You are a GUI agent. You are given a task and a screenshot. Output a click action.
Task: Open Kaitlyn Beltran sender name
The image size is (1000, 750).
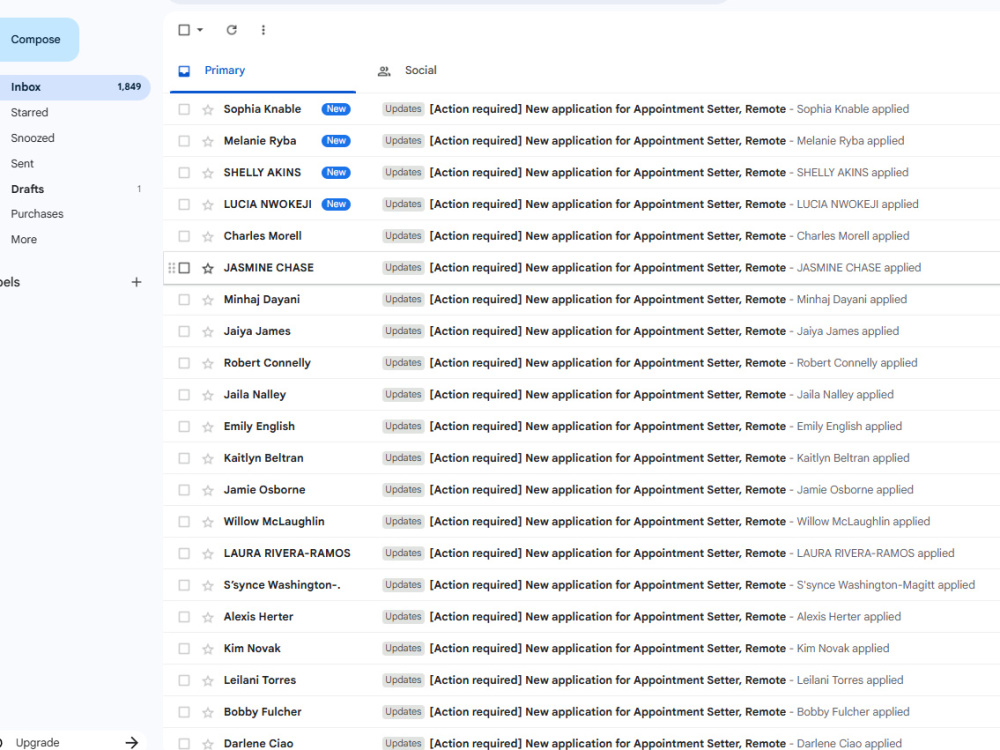[x=263, y=458]
